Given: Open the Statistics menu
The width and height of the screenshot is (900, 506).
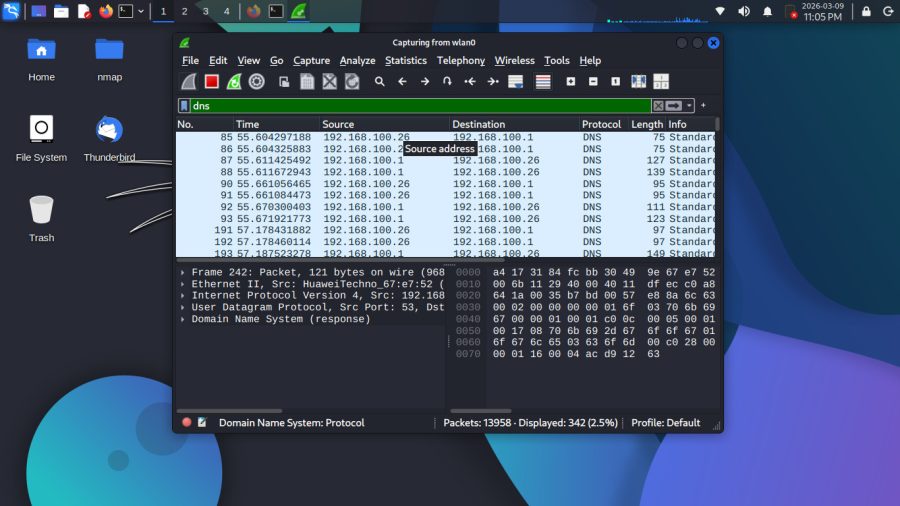Looking at the screenshot, I should (x=405, y=61).
